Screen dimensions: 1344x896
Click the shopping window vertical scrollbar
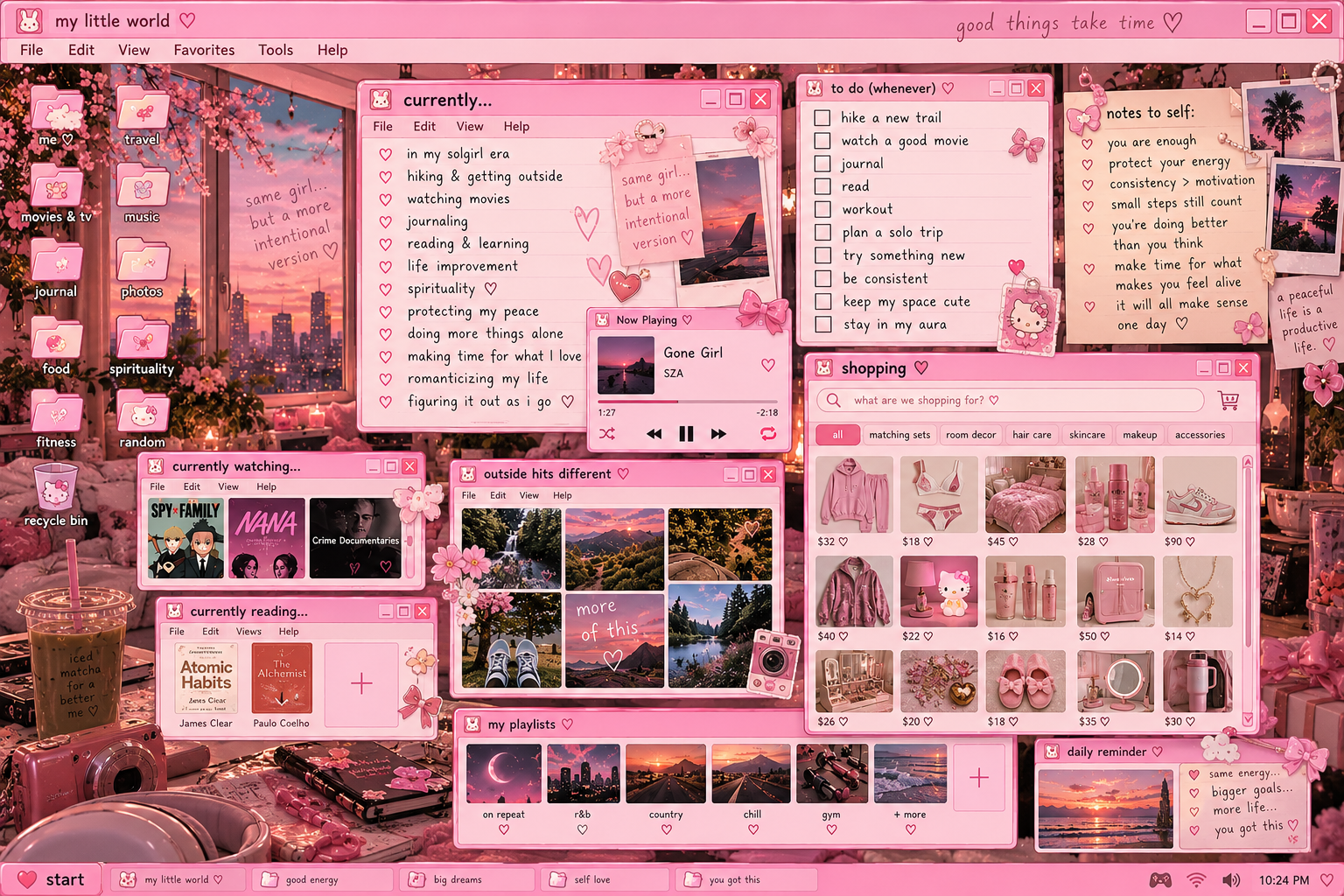click(x=1248, y=591)
